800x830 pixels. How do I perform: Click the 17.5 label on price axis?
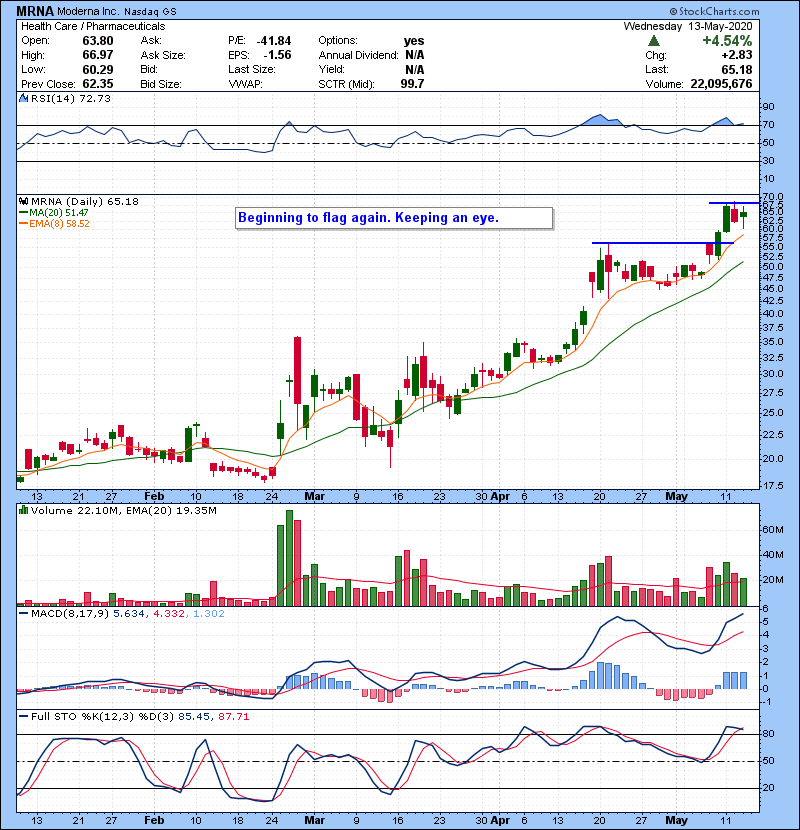pos(773,485)
